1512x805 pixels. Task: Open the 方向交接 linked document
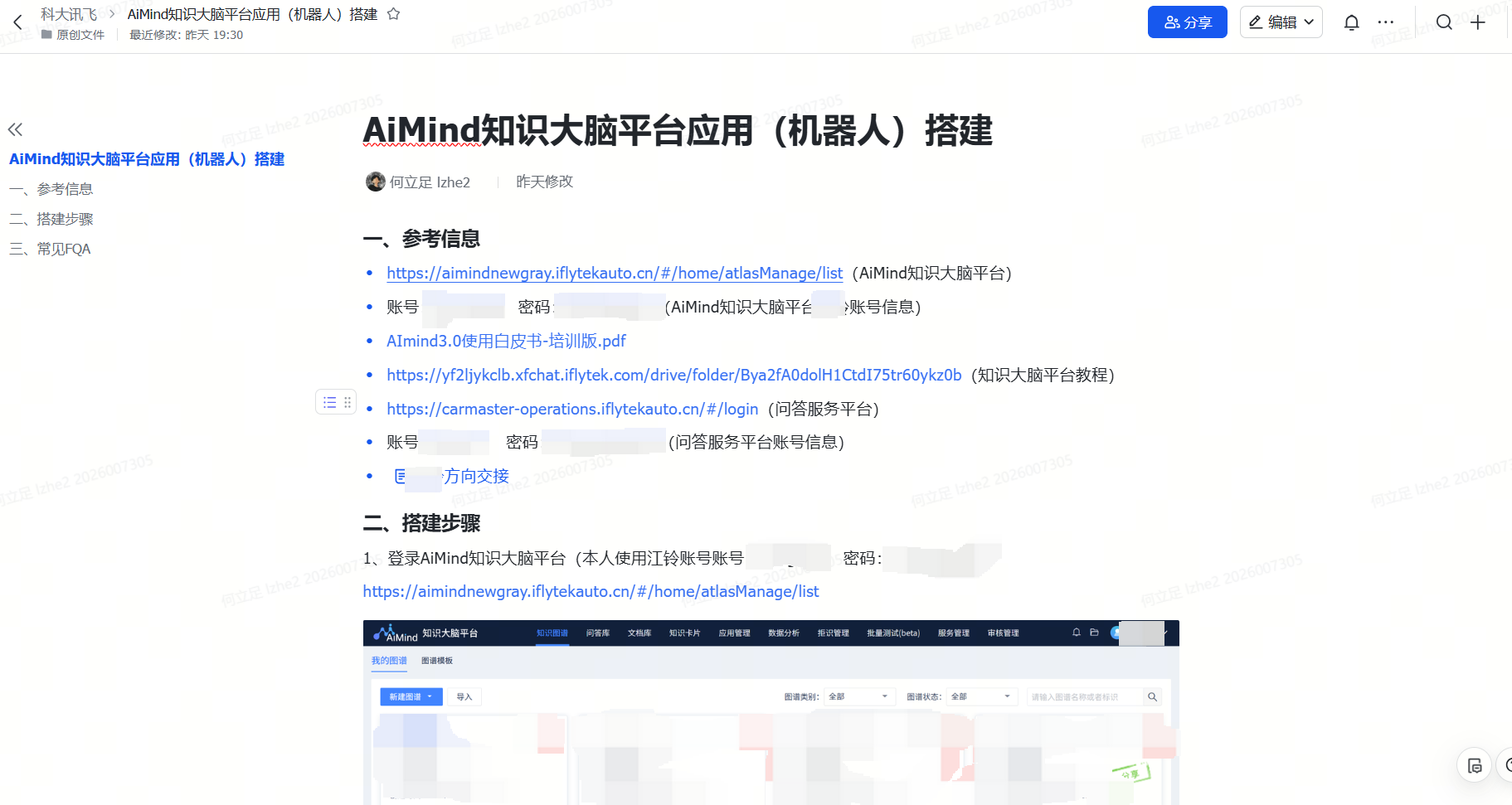pyautogui.click(x=475, y=476)
